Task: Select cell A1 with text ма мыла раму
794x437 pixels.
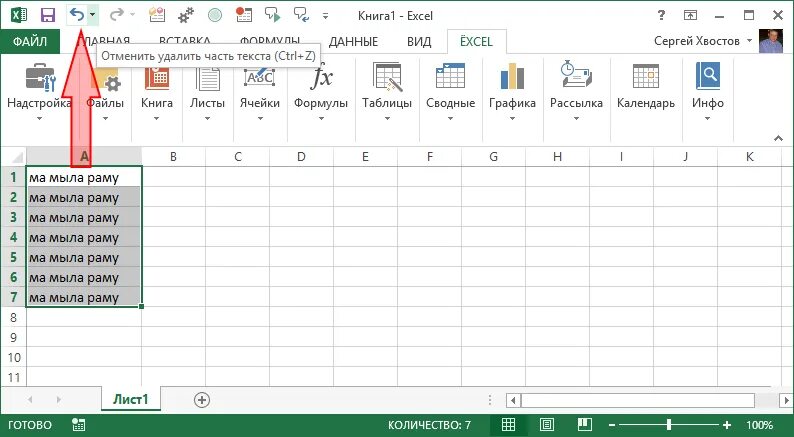Action: click(x=84, y=177)
